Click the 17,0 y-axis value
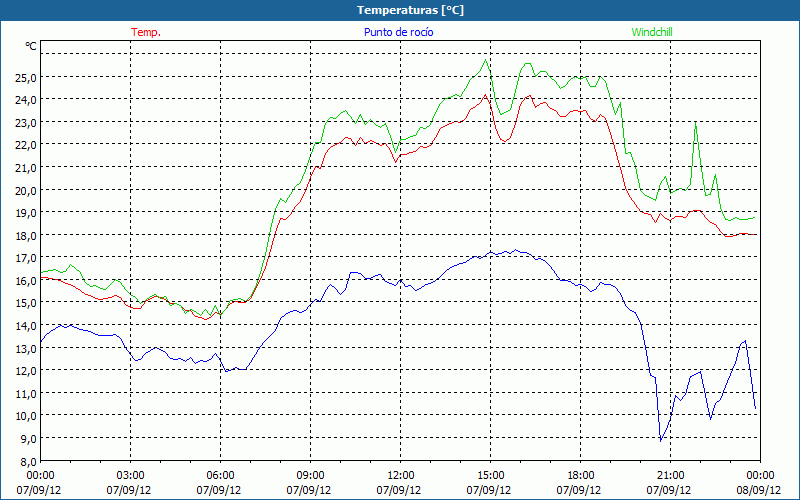The height and width of the screenshot is (500, 800). [27, 258]
